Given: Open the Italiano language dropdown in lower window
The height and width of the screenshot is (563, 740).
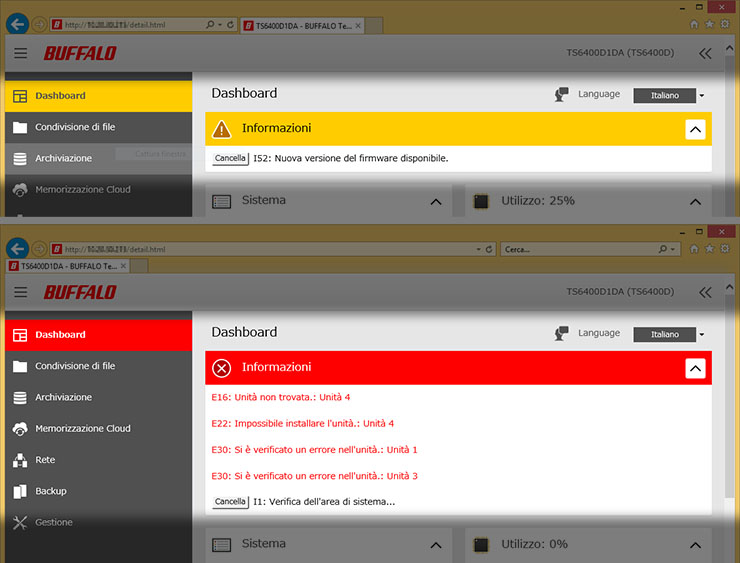Looking at the screenshot, I should [669, 334].
